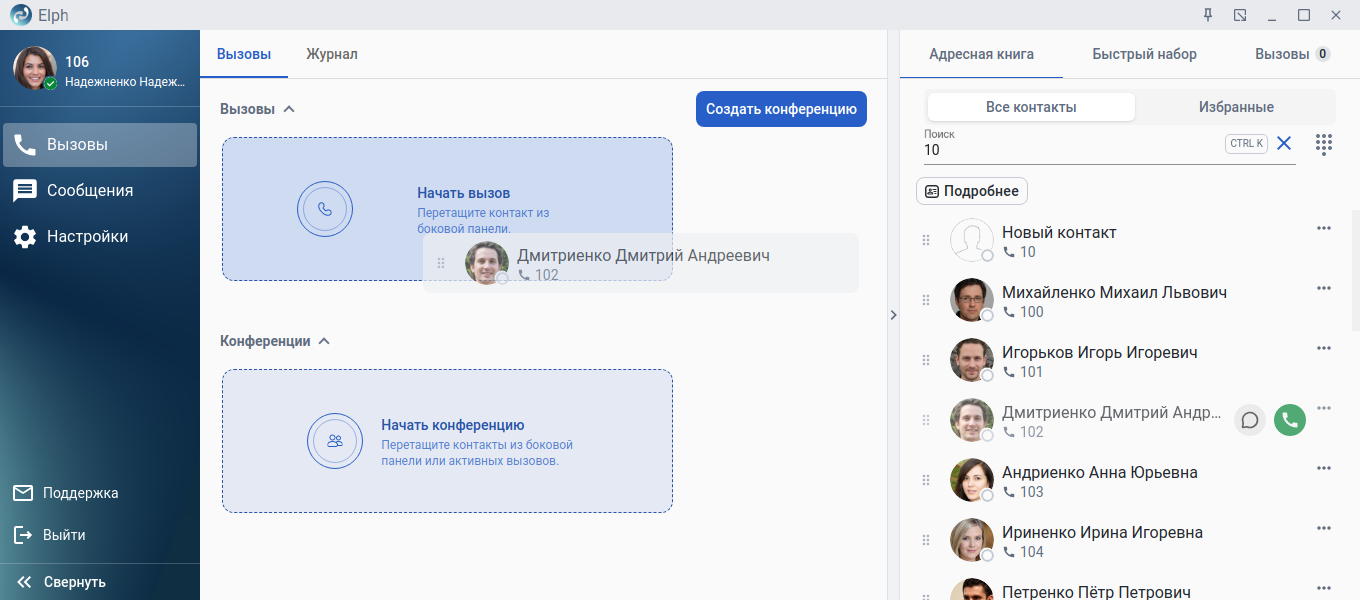
Task: Click drag handle of Новый контакт row
Action: [926, 240]
